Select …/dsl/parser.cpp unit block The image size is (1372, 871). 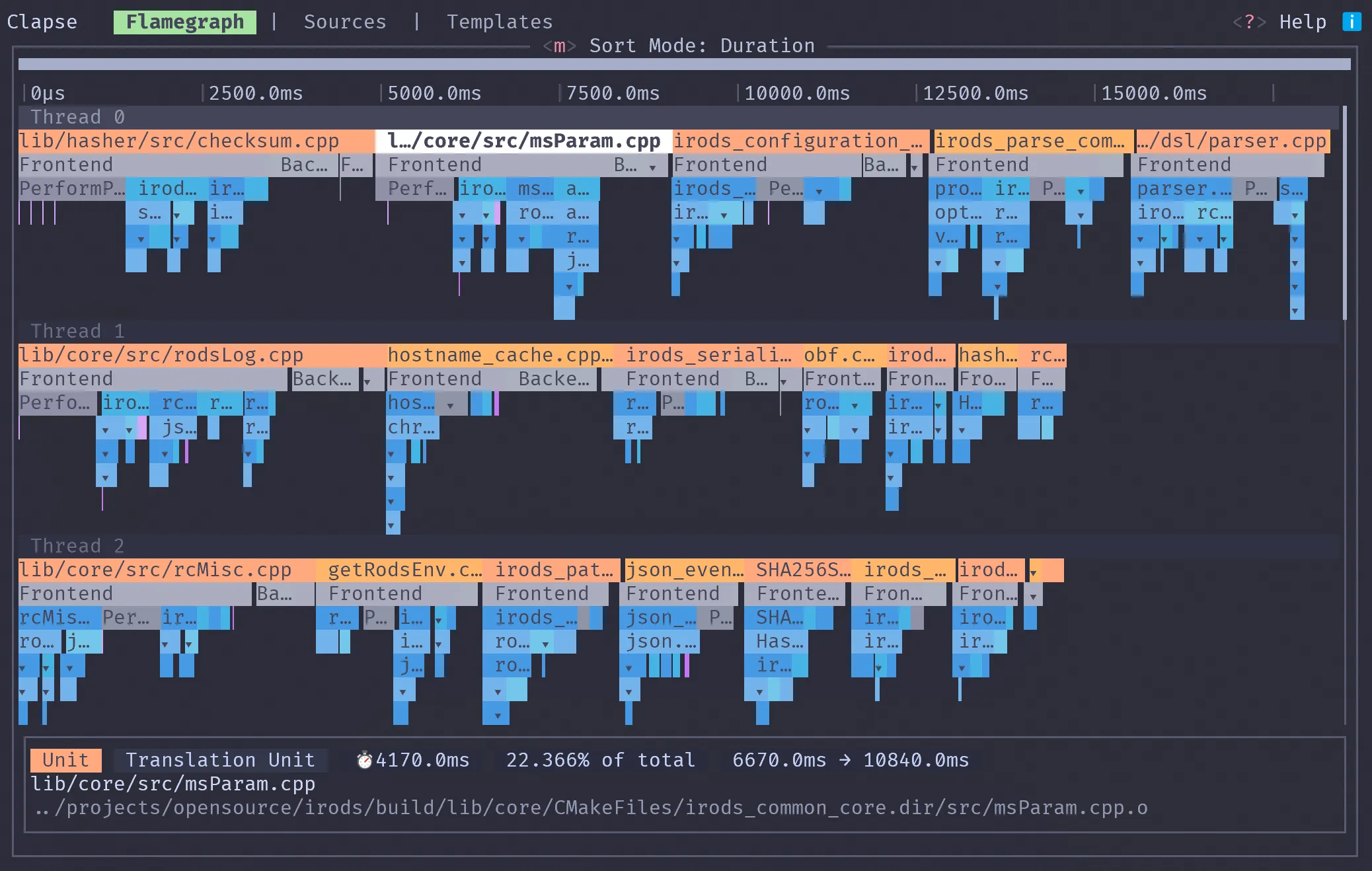coord(1233,141)
